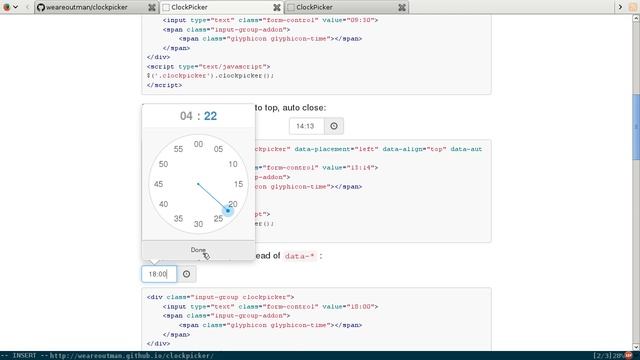Open the RSS feed icon
Viewport: 640px width, 360px height.
[x=633, y=7]
